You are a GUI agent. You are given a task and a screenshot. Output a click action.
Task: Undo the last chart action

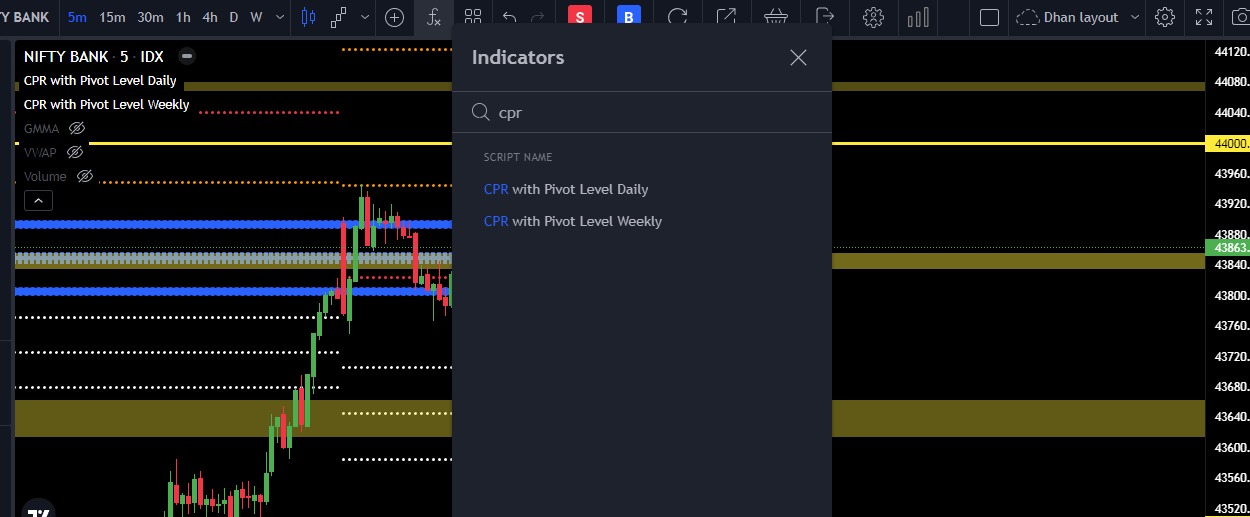click(x=510, y=17)
